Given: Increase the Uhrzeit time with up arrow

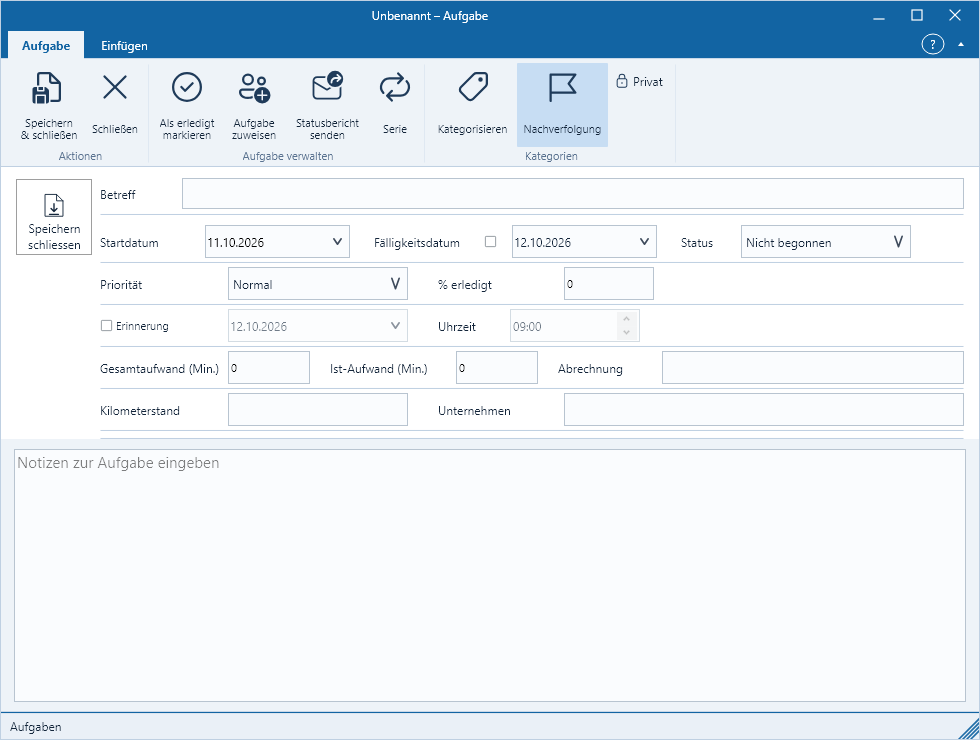Looking at the screenshot, I should pos(626,319).
